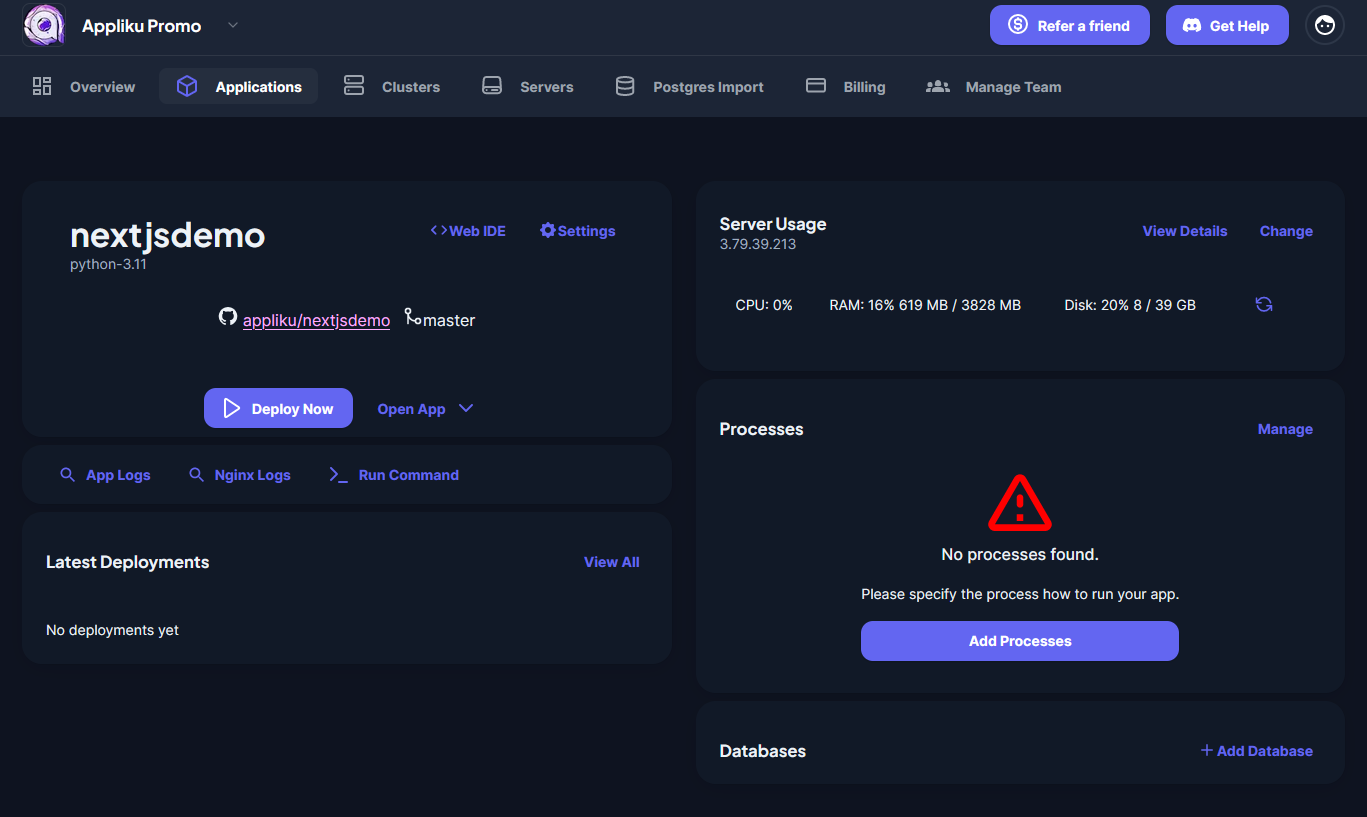1367x817 pixels.
Task: Click Add Database link
Action: click(x=1256, y=751)
